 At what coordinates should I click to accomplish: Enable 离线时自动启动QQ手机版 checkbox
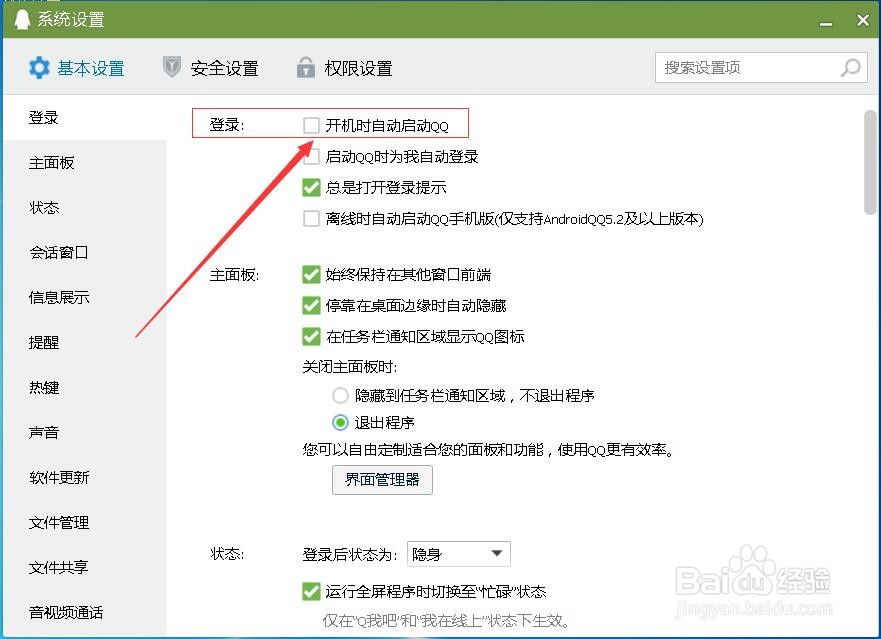point(311,218)
